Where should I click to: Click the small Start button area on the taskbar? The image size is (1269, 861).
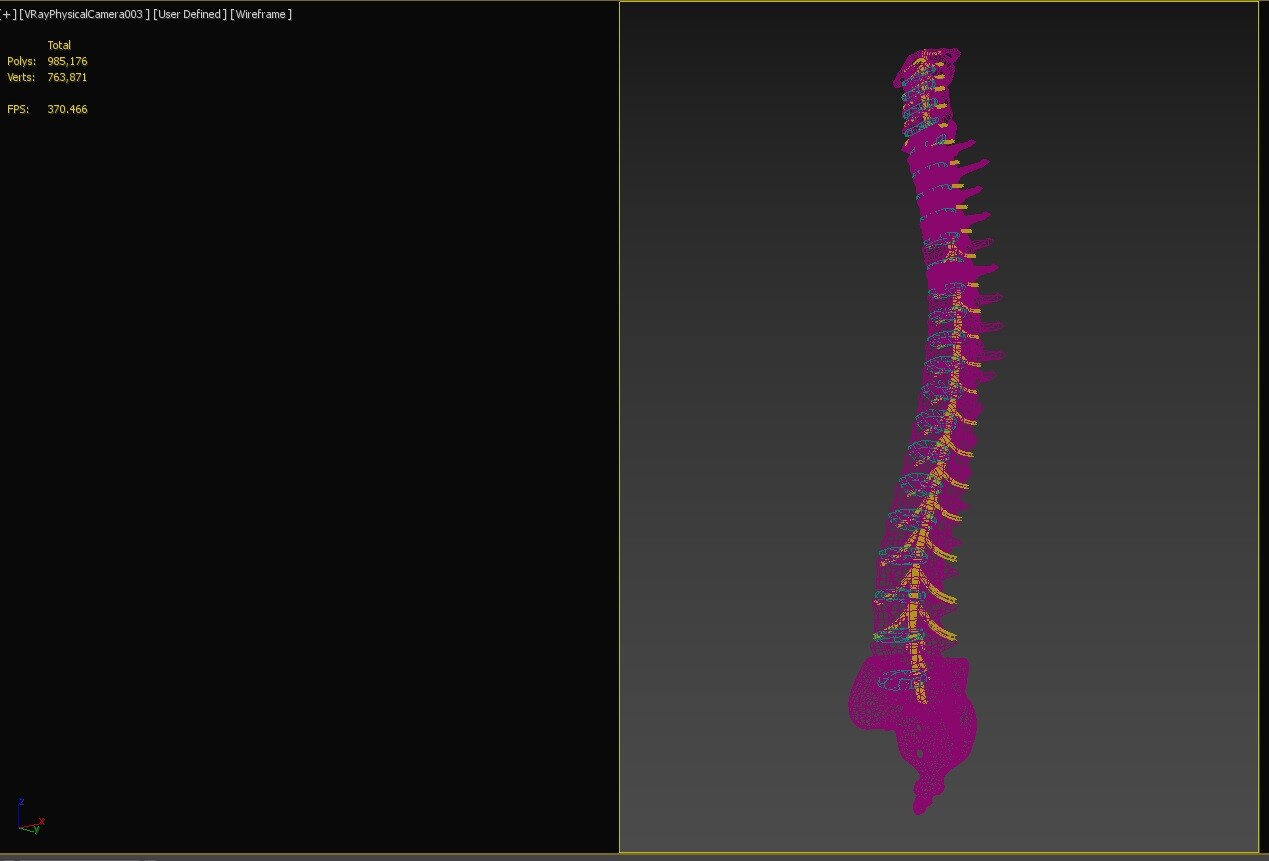pos(10,857)
